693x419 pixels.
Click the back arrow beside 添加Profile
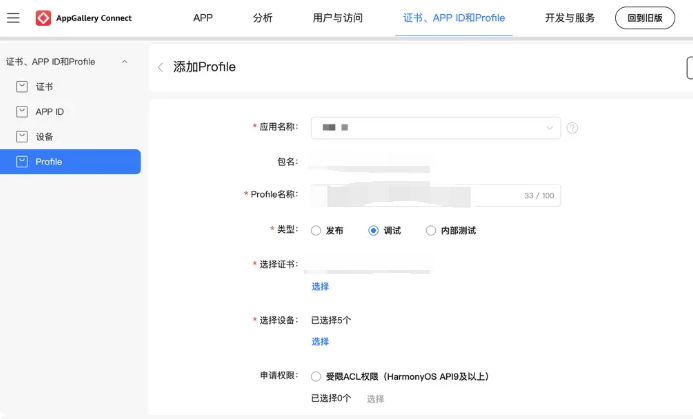(160, 67)
